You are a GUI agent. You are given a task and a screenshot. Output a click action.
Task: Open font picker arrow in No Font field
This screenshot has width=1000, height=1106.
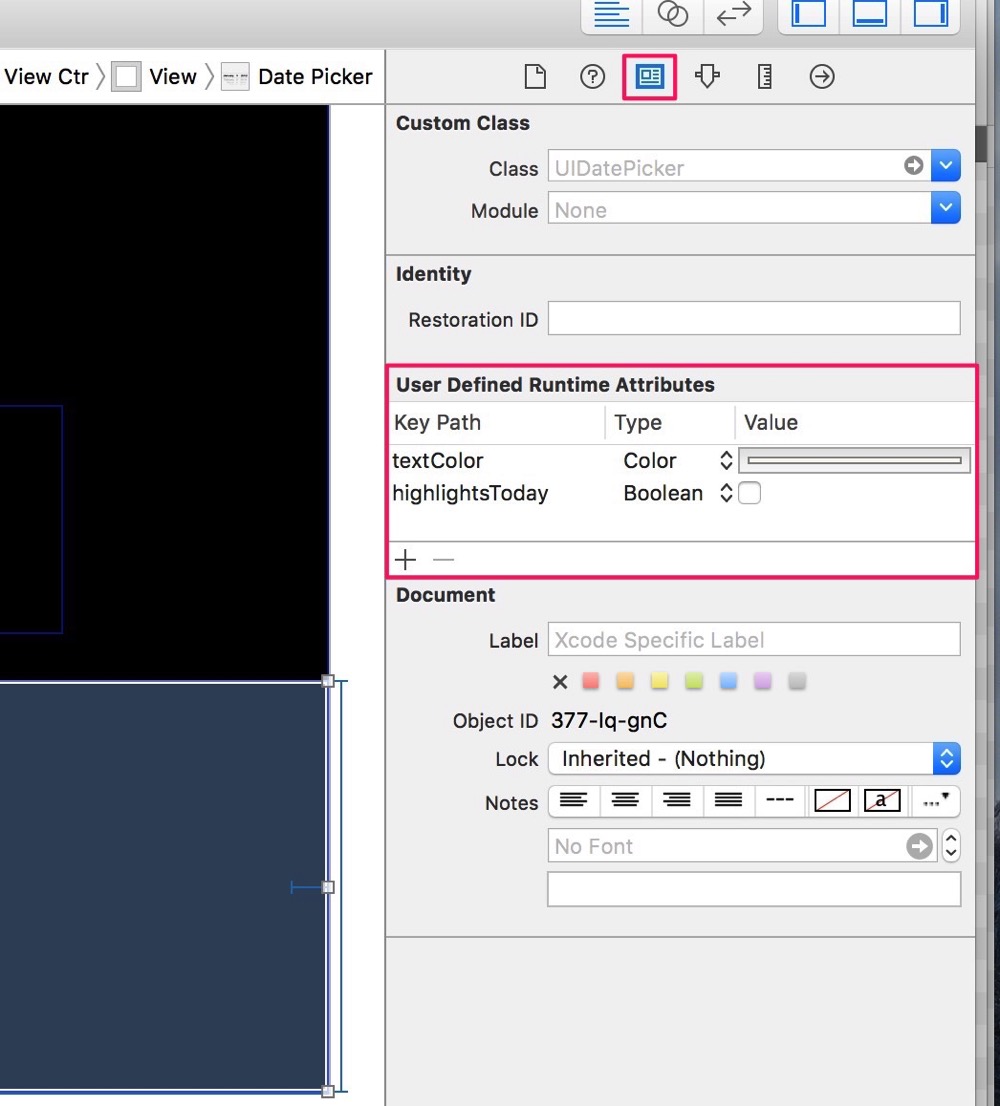point(920,846)
